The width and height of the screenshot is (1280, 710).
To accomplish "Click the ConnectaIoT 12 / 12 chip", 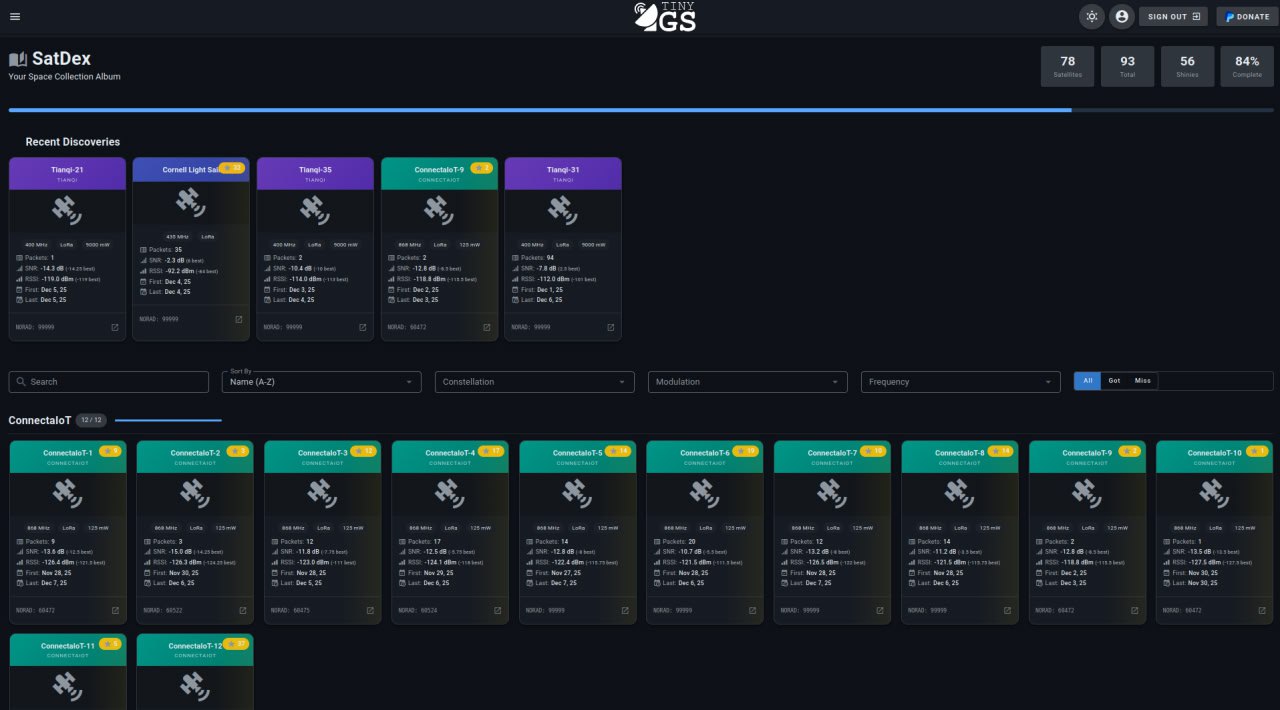I will [x=91, y=421].
